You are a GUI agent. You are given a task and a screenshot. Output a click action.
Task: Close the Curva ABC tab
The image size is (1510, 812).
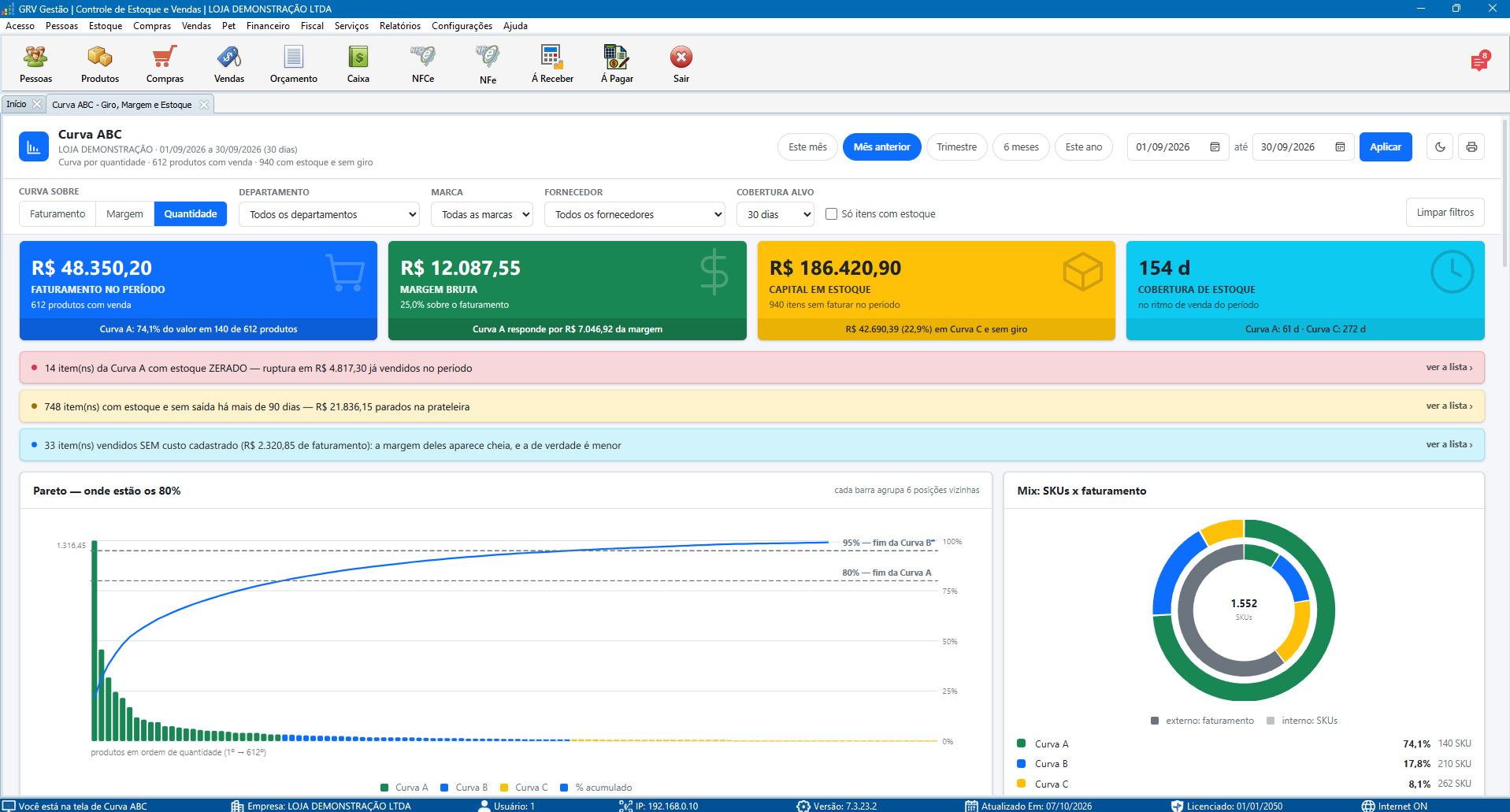pos(204,105)
